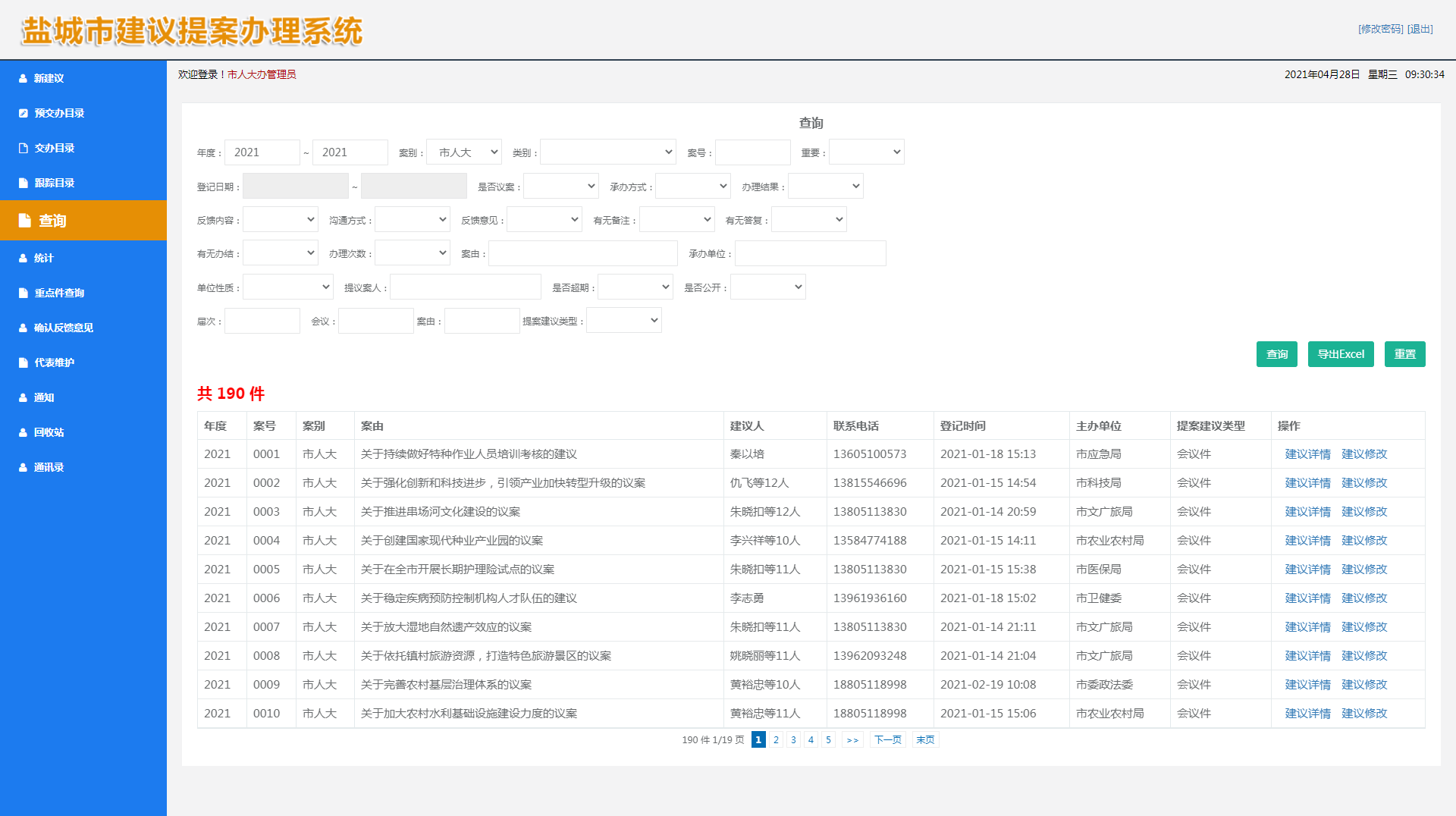
Task: Expand the 是否超期 dropdown
Action: click(635, 287)
